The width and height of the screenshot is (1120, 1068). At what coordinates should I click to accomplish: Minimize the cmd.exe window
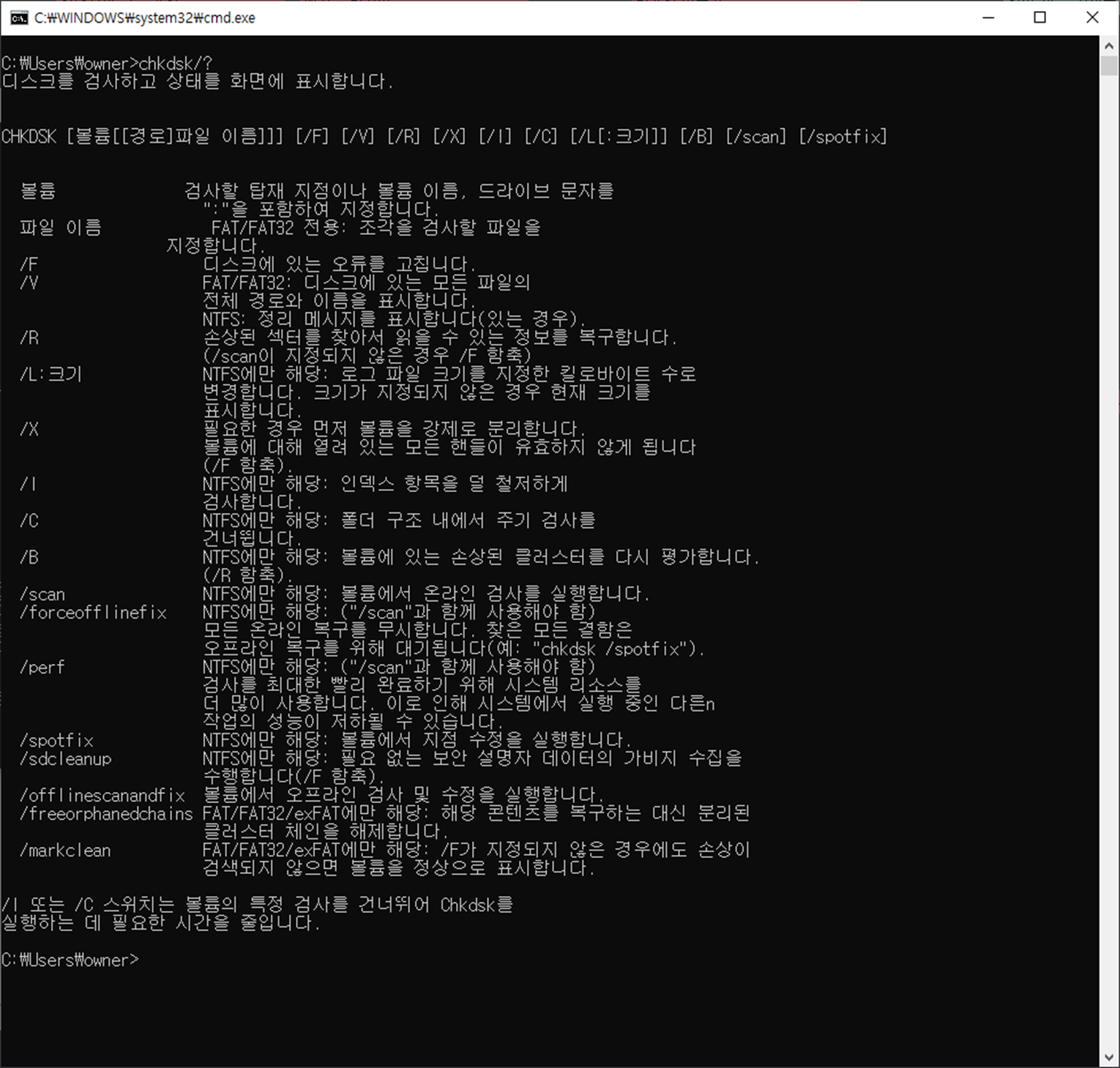(x=988, y=18)
